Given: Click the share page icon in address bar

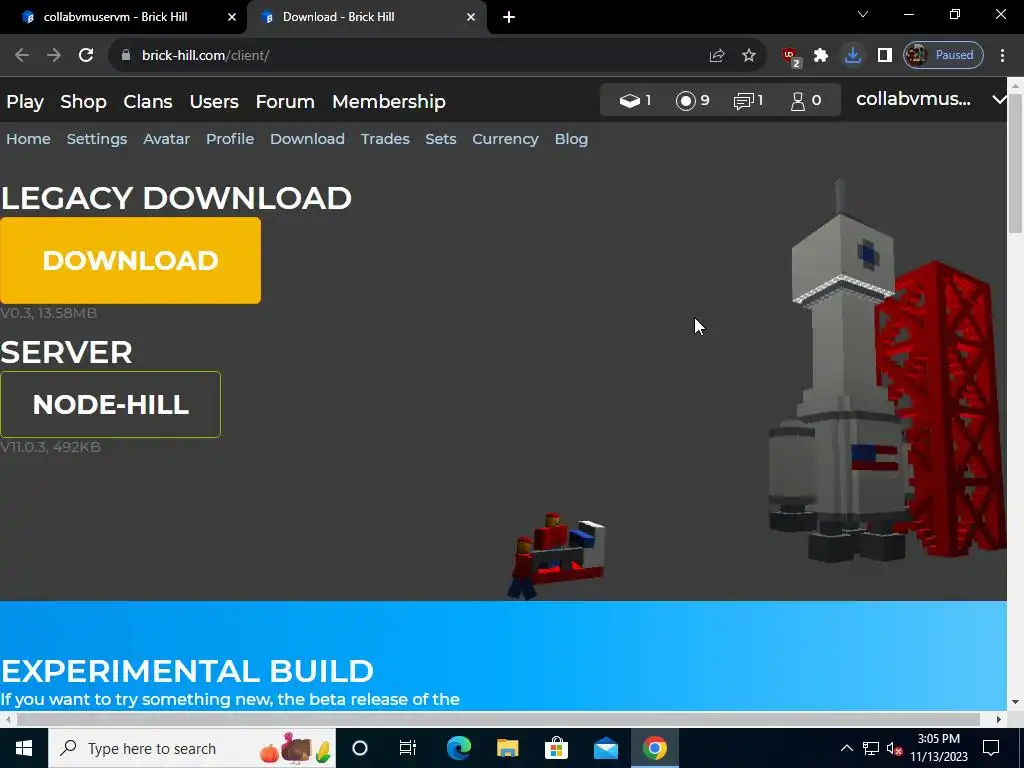Looking at the screenshot, I should click(717, 56).
